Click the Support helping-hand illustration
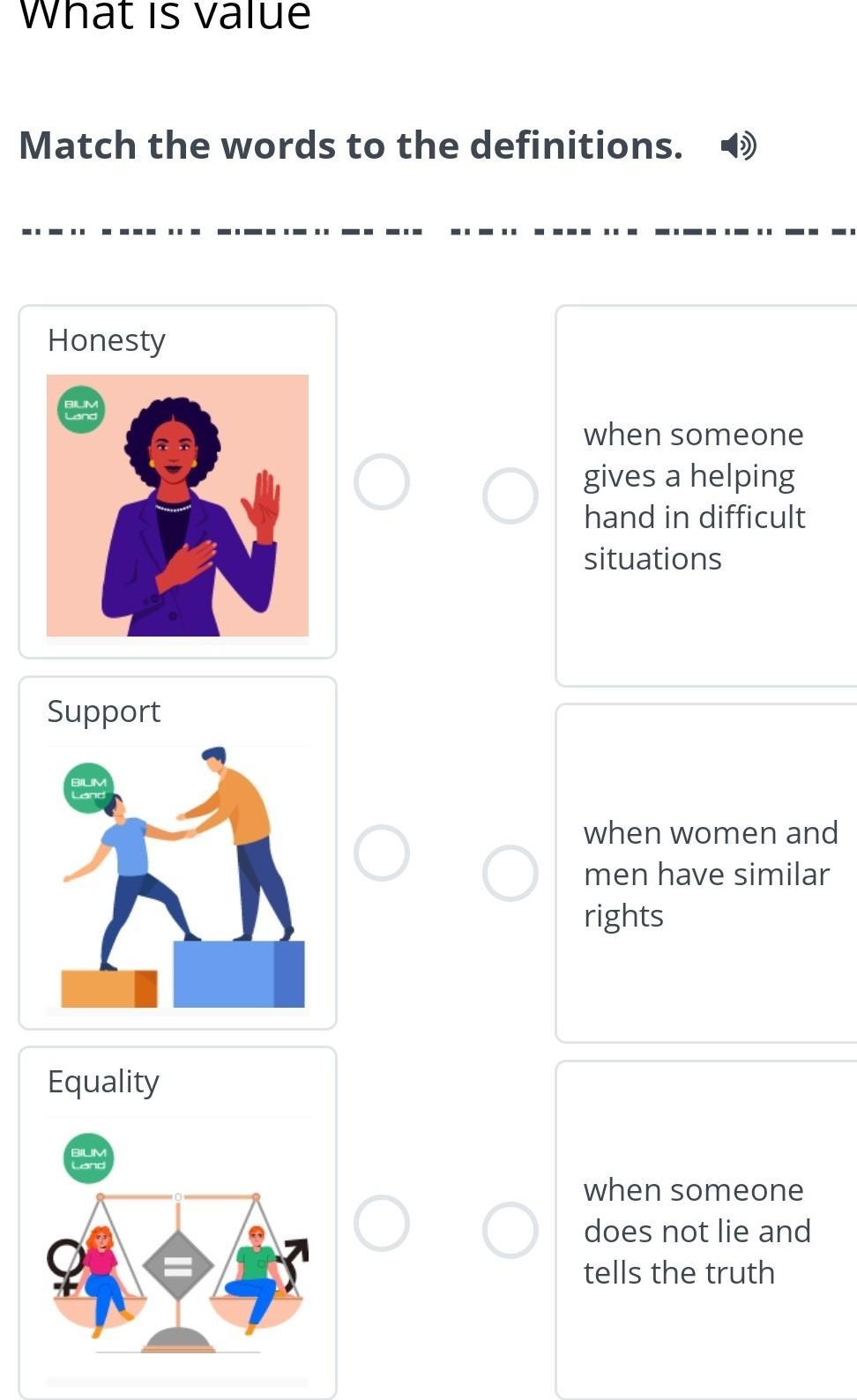The height and width of the screenshot is (1400, 857). [x=177, y=877]
